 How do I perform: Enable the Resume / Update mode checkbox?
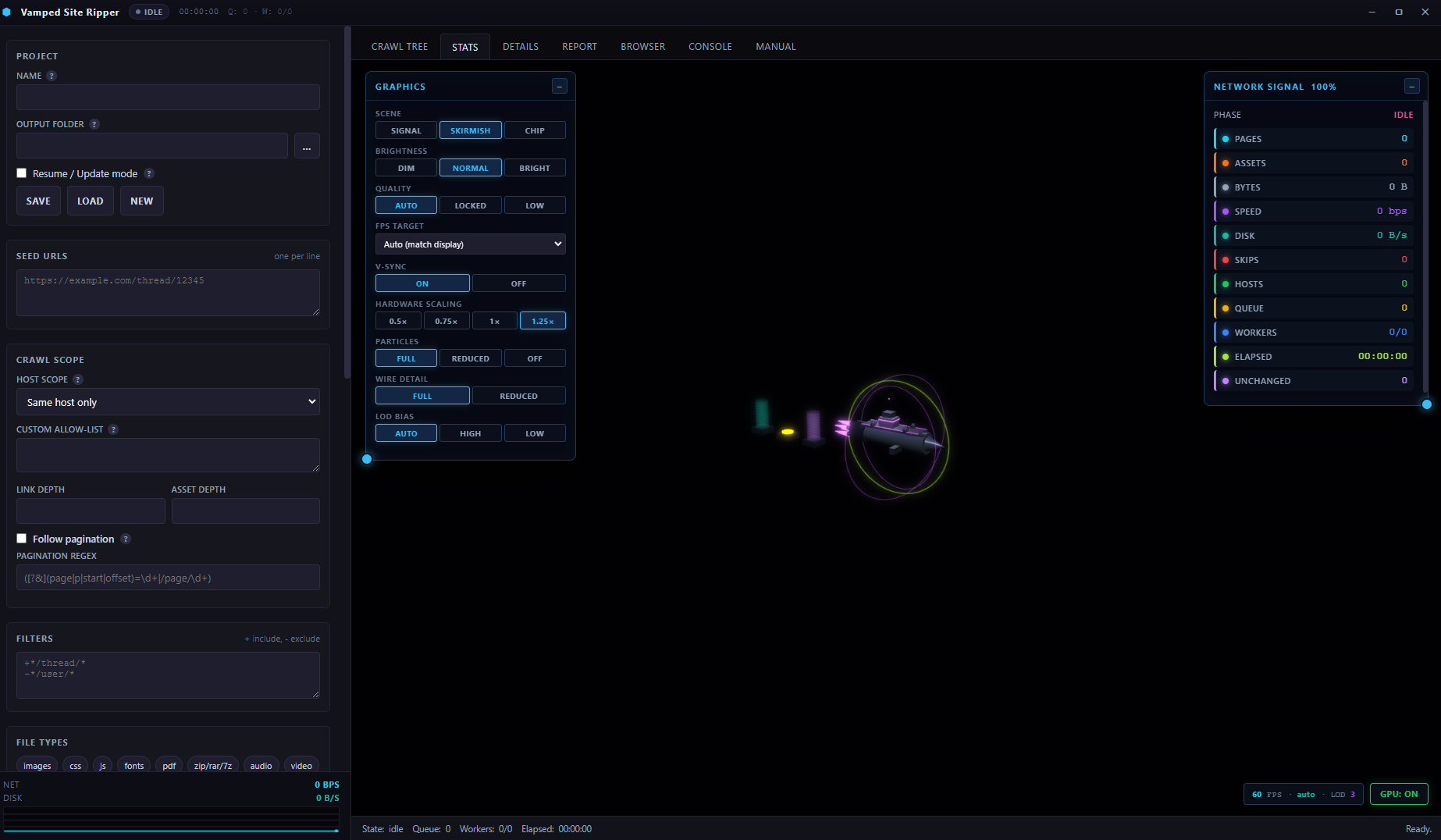tap(22, 173)
